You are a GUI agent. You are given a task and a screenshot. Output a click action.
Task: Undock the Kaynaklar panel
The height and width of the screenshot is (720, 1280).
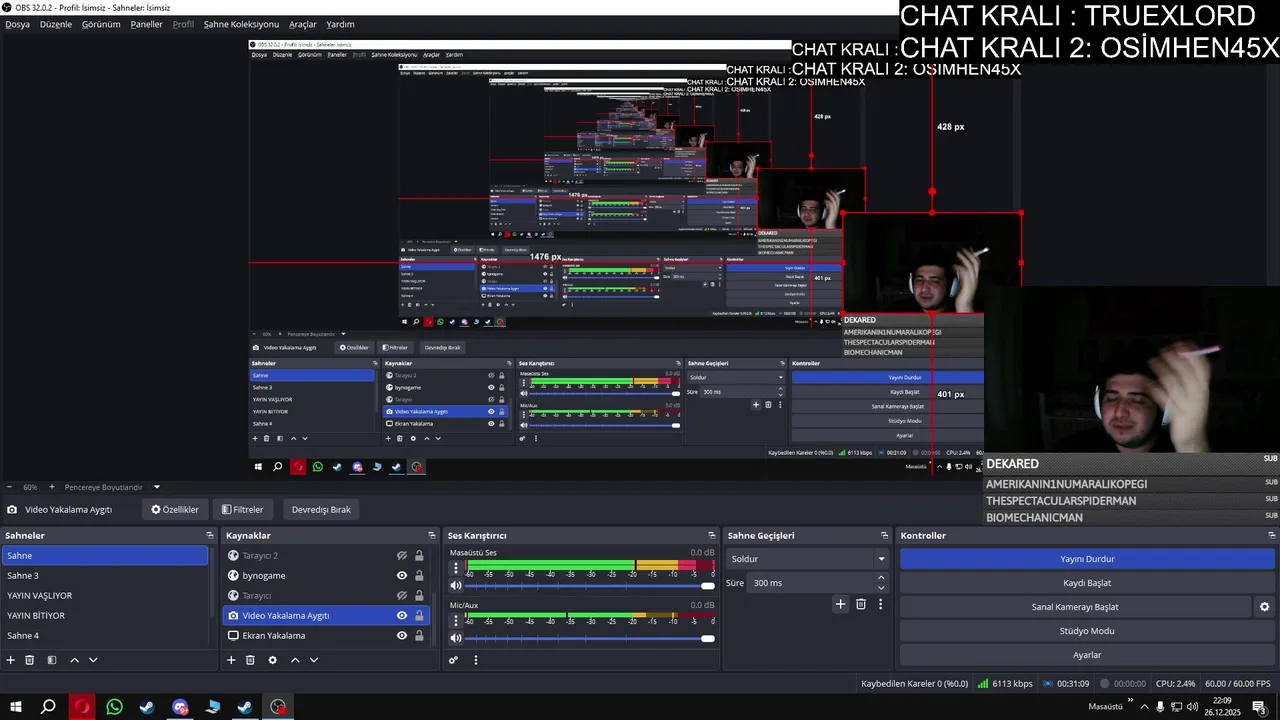coord(432,536)
